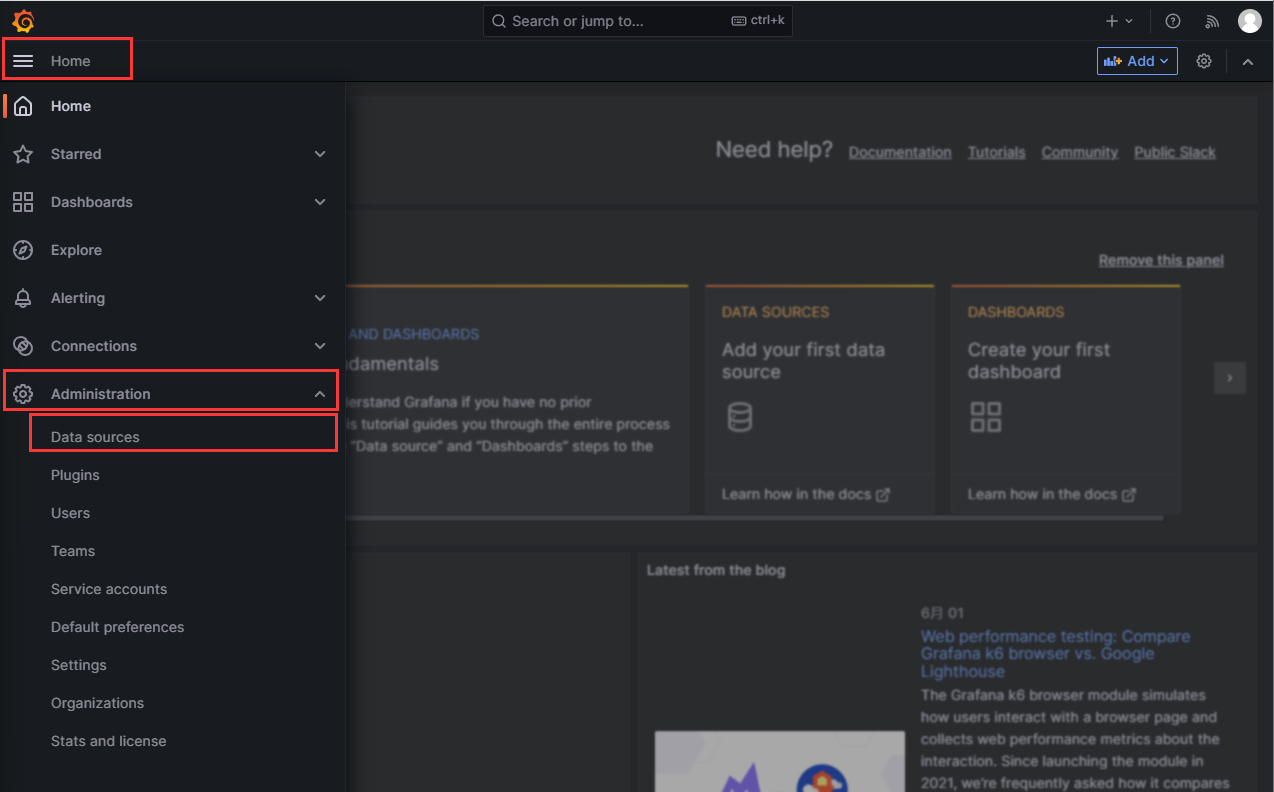1274x792 pixels.
Task: Click the Remove this panel link
Action: (x=1160, y=260)
